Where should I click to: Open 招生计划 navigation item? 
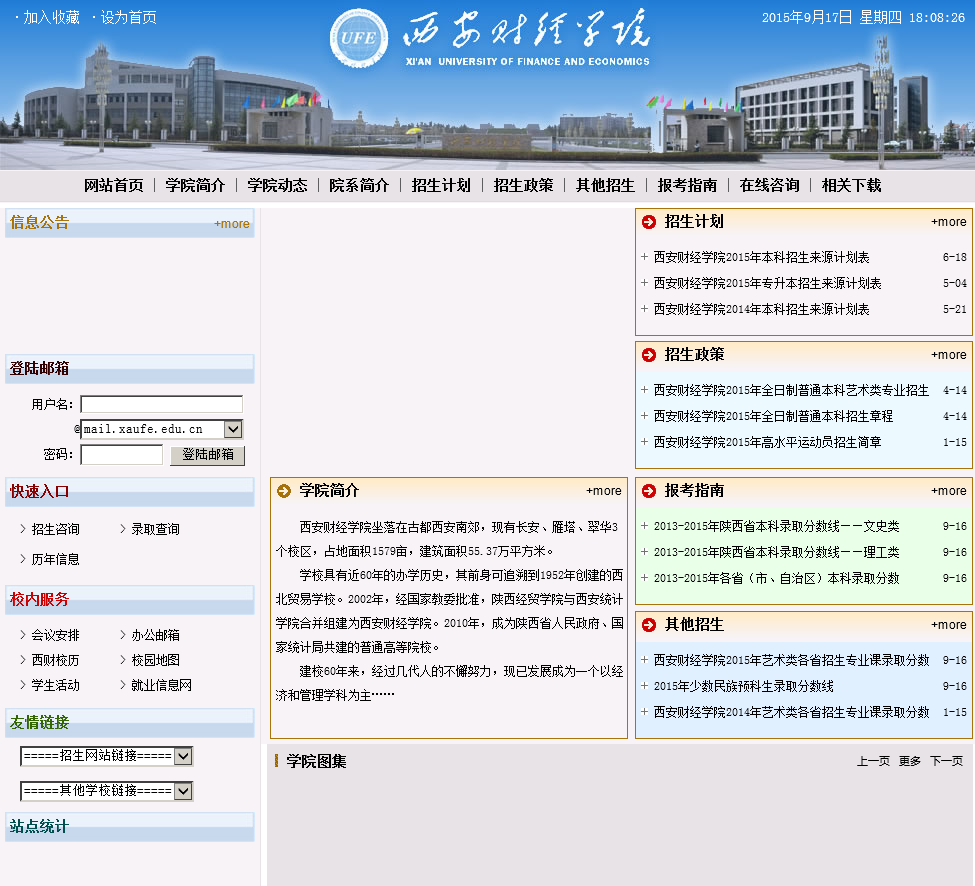(x=441, y=185)
